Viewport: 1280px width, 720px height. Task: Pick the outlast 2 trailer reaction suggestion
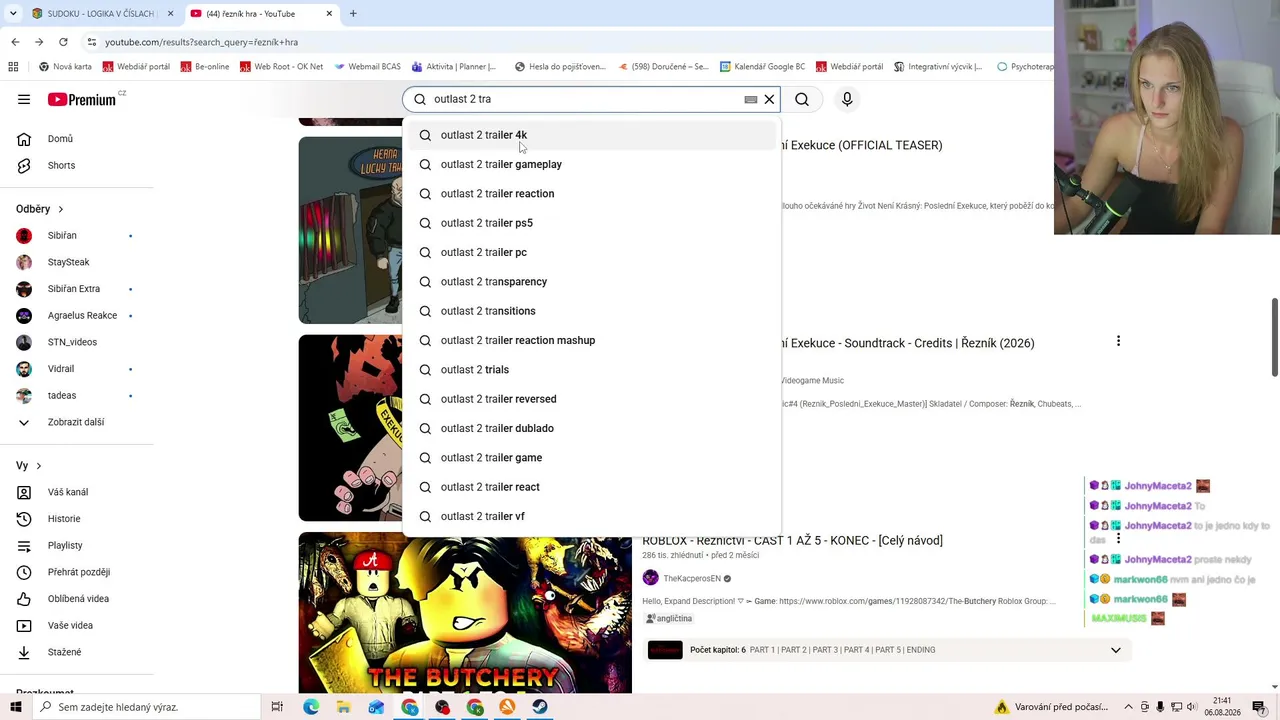click(x=592, y=194)
